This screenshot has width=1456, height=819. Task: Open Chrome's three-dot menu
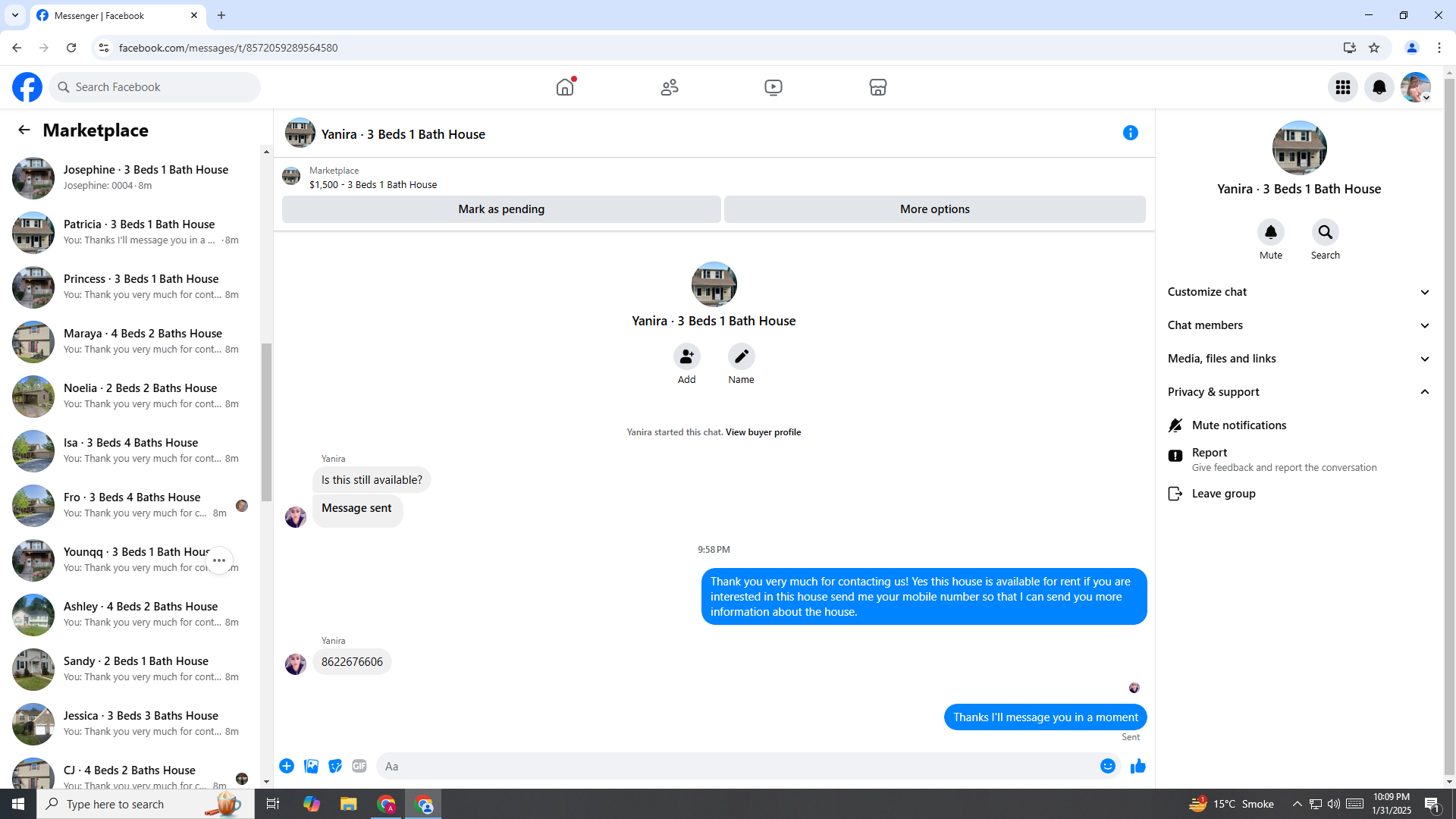coord(1439,48)
